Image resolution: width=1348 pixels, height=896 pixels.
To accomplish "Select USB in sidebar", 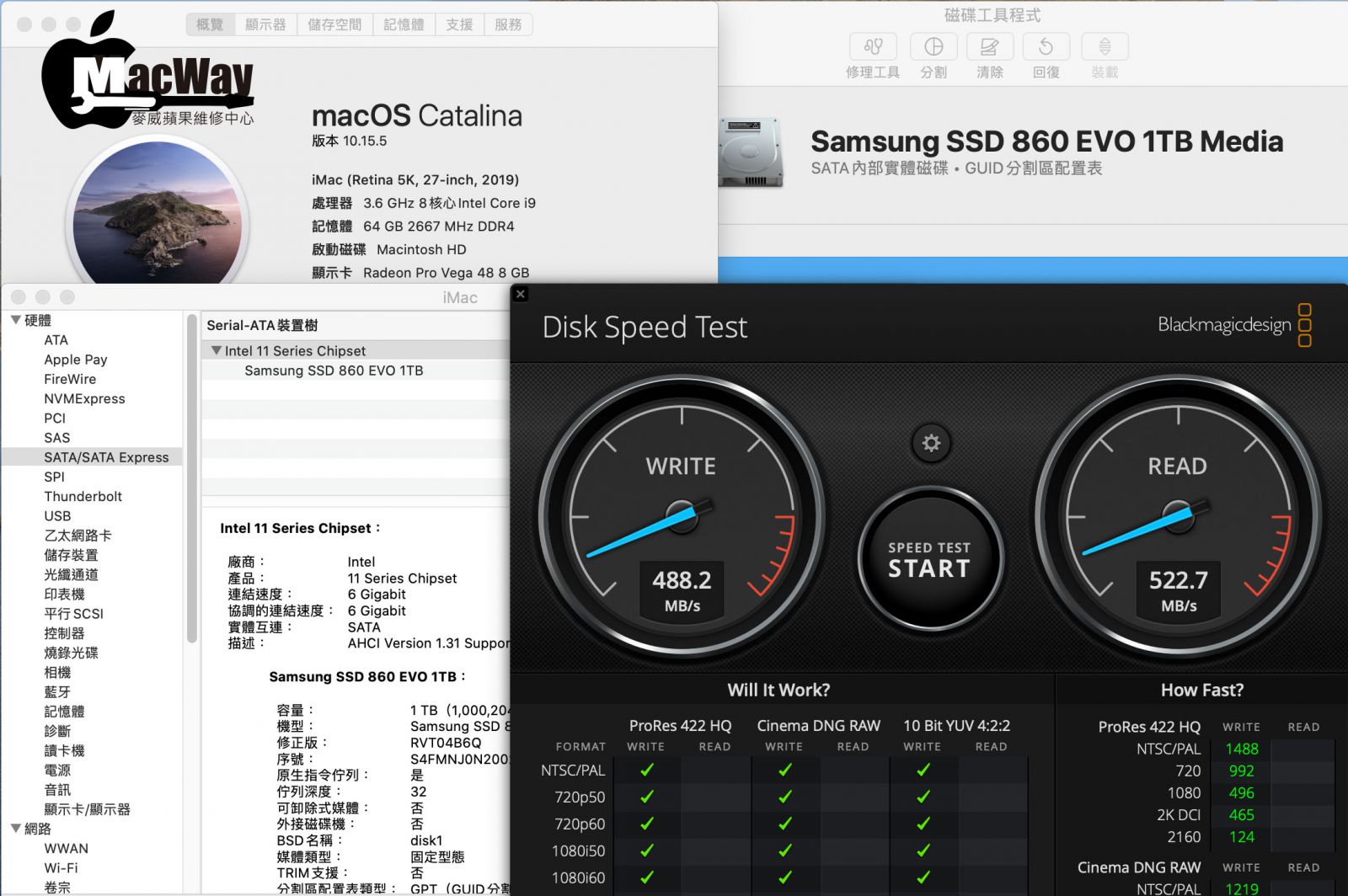I will click(57, 516).
